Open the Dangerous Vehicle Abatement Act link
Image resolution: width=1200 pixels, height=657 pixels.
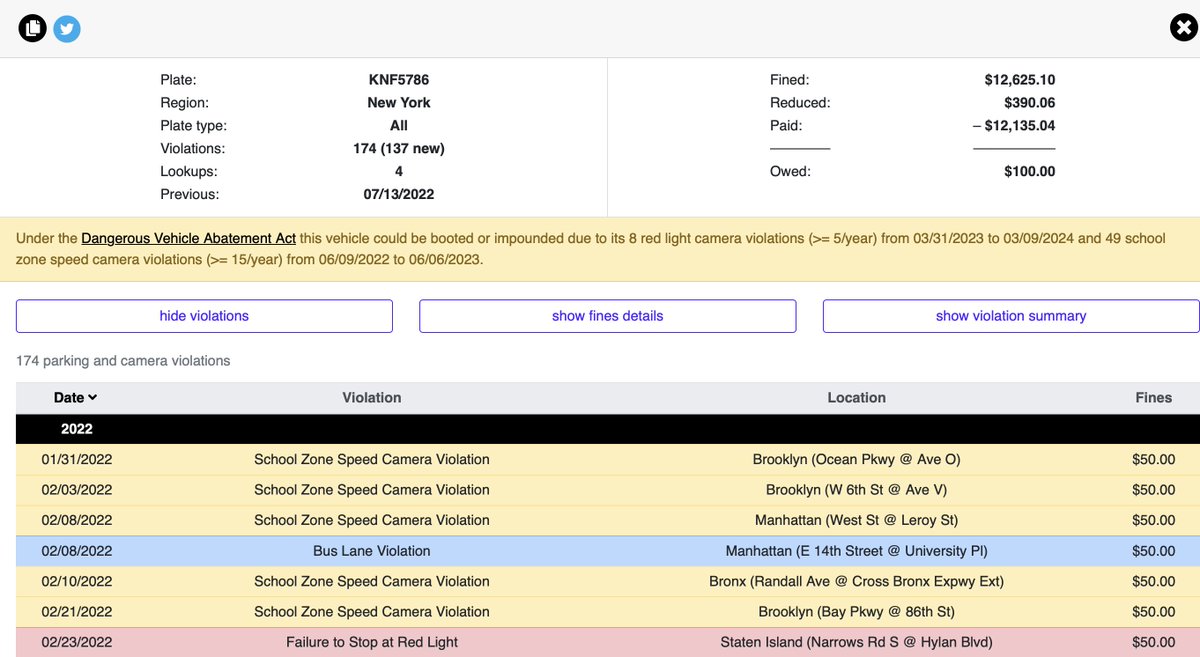(189, 238)
